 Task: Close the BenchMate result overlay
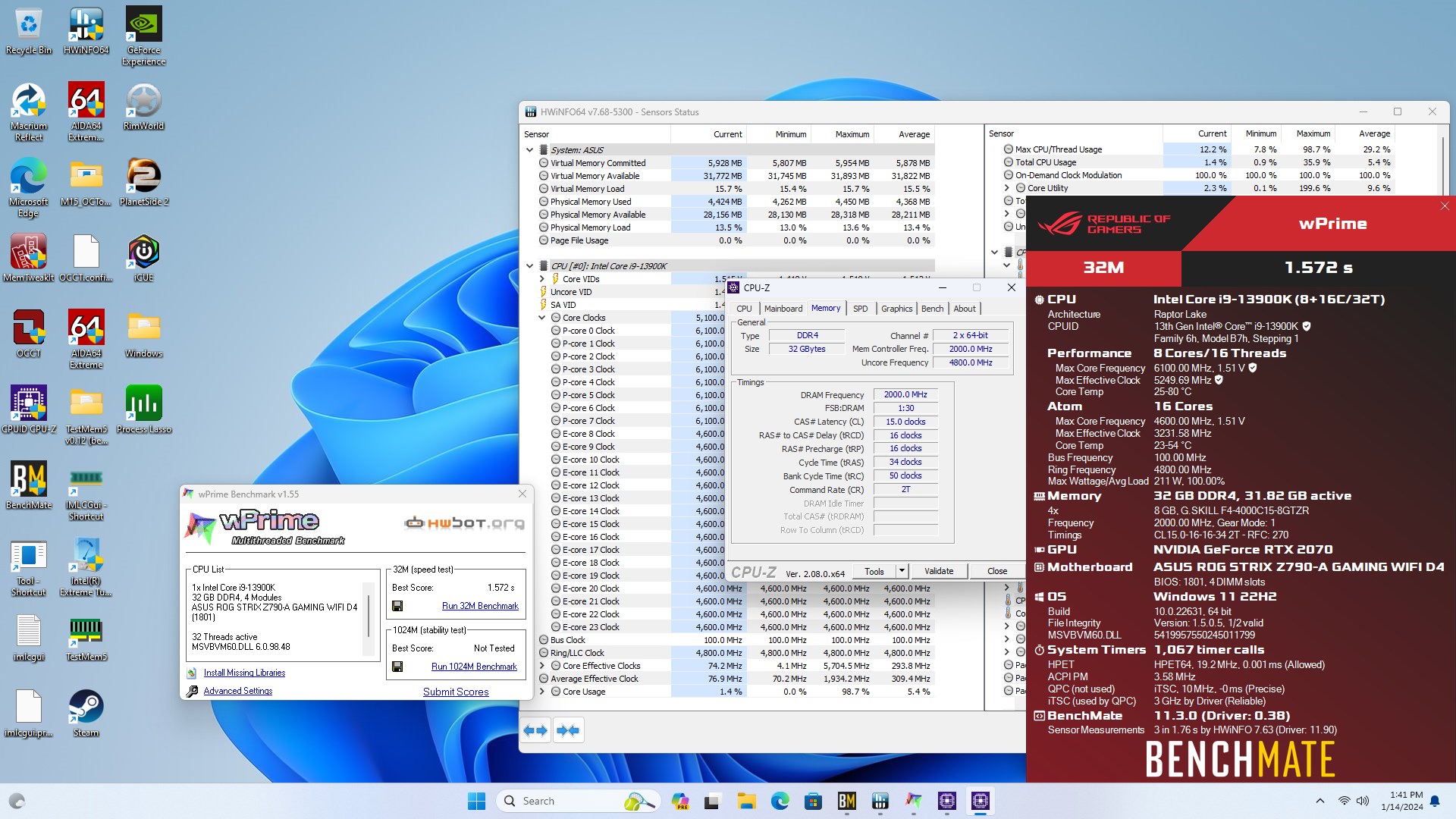pyautogui.click(x=1444, y=206)
